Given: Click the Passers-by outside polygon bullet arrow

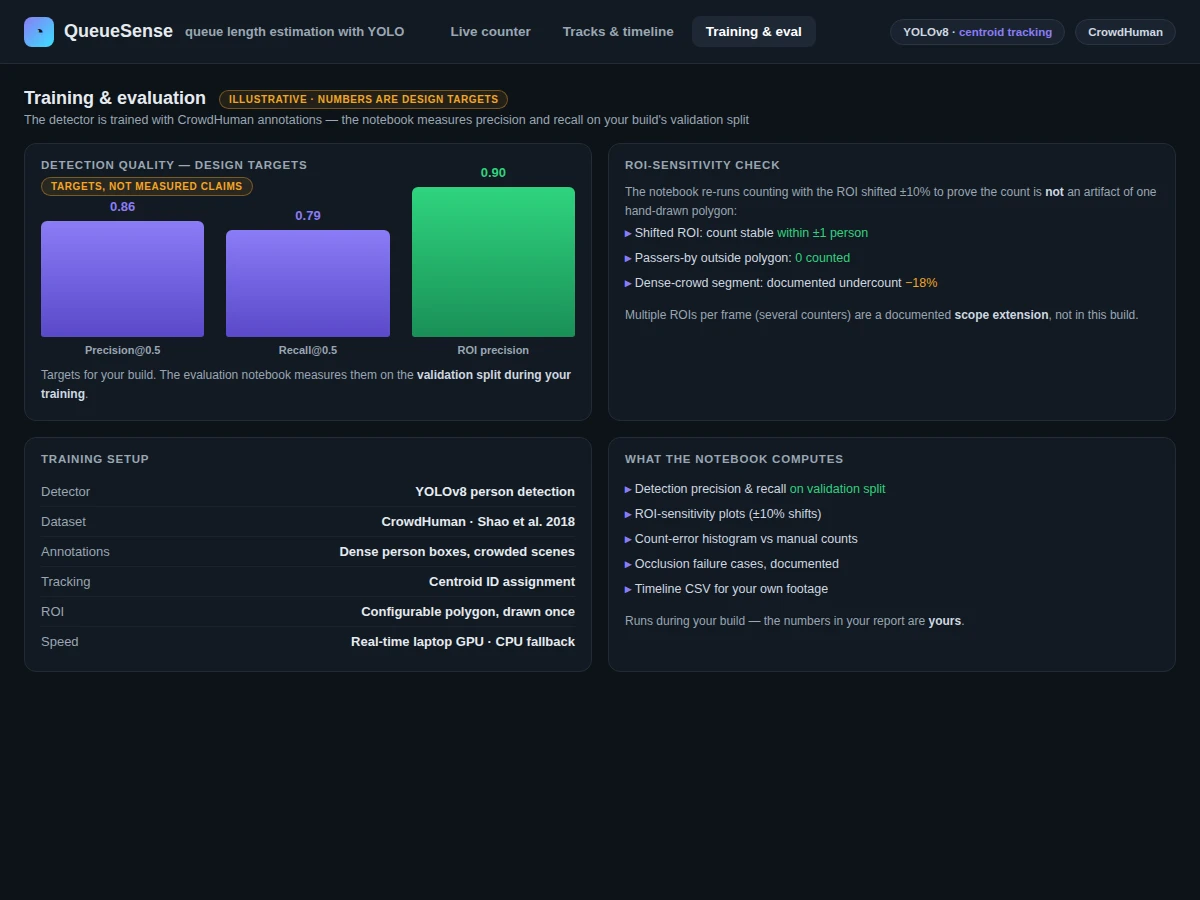Looking at the screenshot, I should [x=628, y=258].
